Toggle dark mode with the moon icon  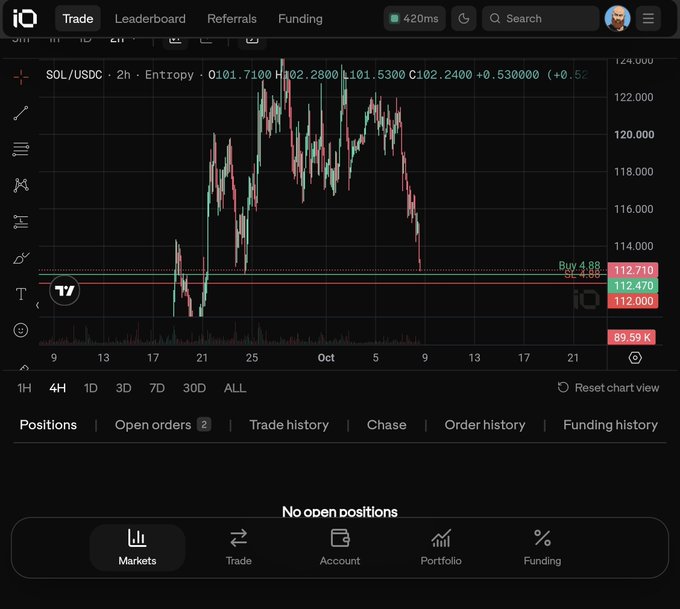pos(464,19)
